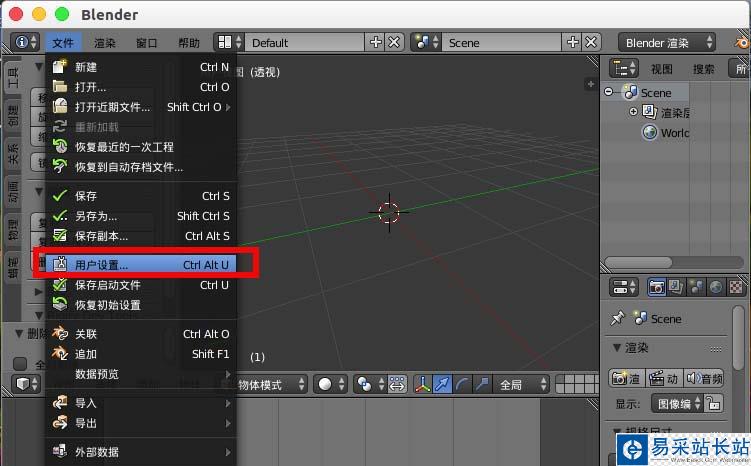Click the Scene icon beside the pin

tap(640, 318)
